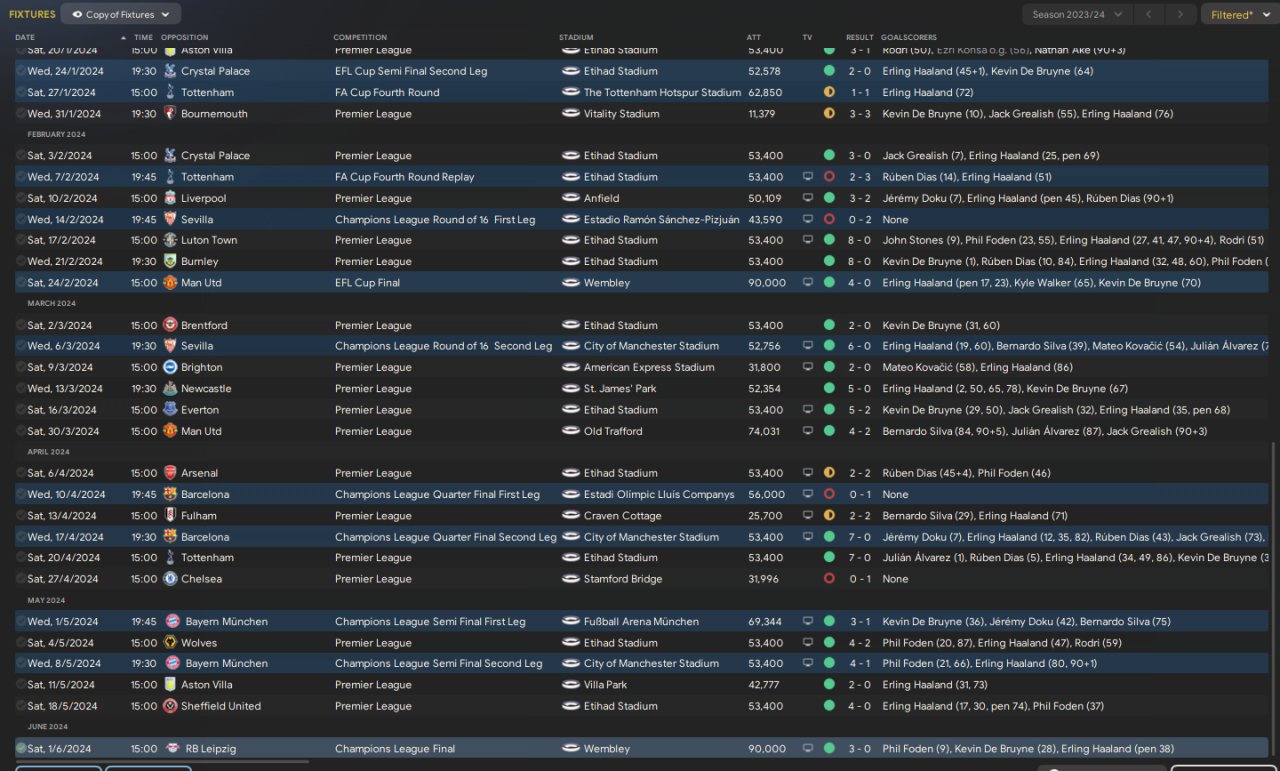Viewport: 1280px width, 771px height.
Task: Click the Sheffield United club badge
Action: pos(170,706)
